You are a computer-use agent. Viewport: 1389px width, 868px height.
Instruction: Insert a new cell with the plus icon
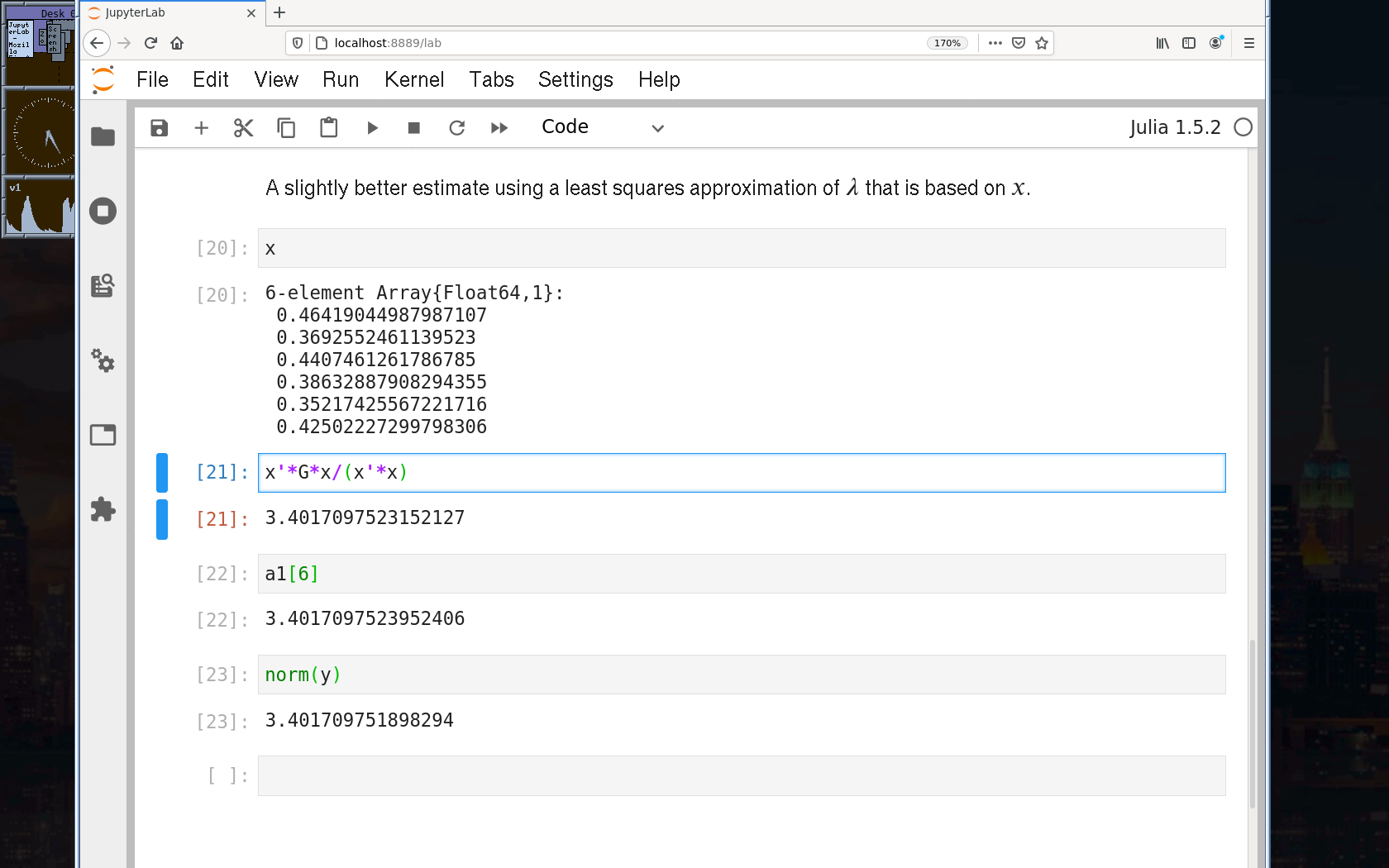pyautogui.click(x=201, y=128)
